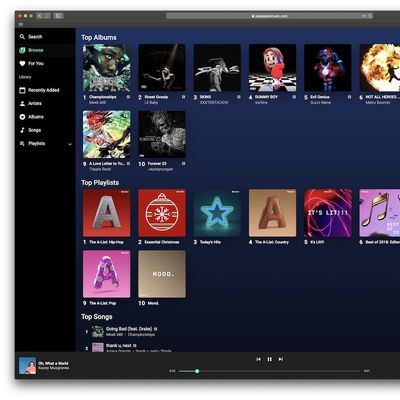The width and height of the screenshot is (400, 400).
Task: Click now playing Oh, What a World artwork
Action: pyautogui.click(x=27, y=366)
